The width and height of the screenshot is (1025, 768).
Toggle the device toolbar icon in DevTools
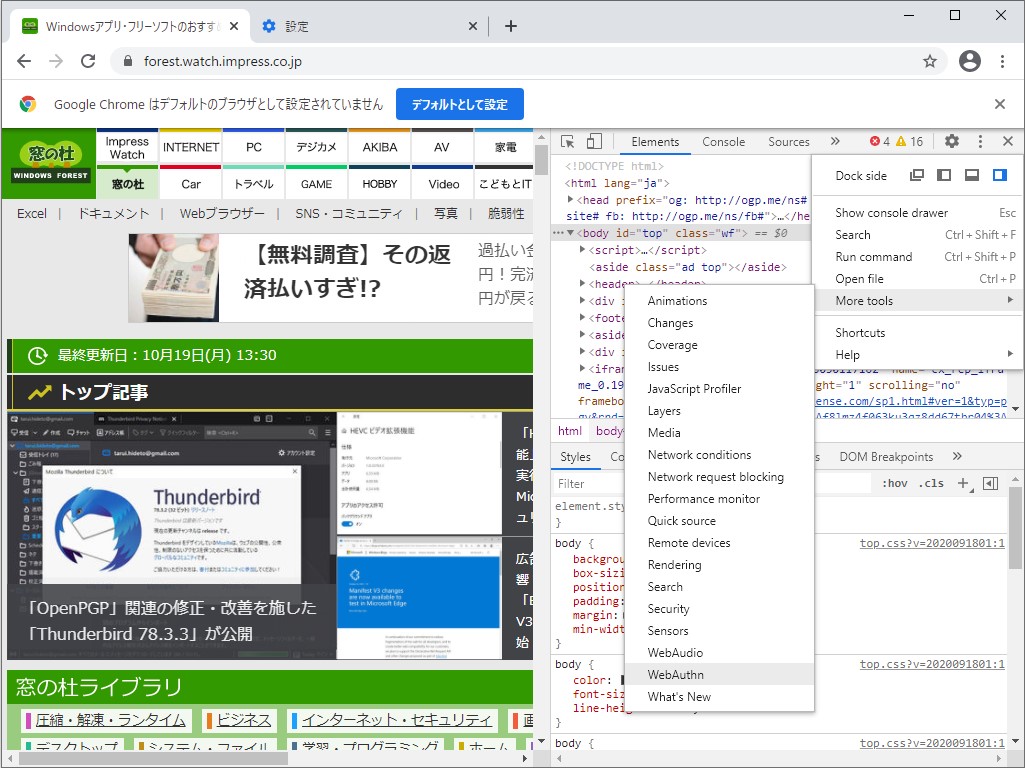(x=593, y=142)
